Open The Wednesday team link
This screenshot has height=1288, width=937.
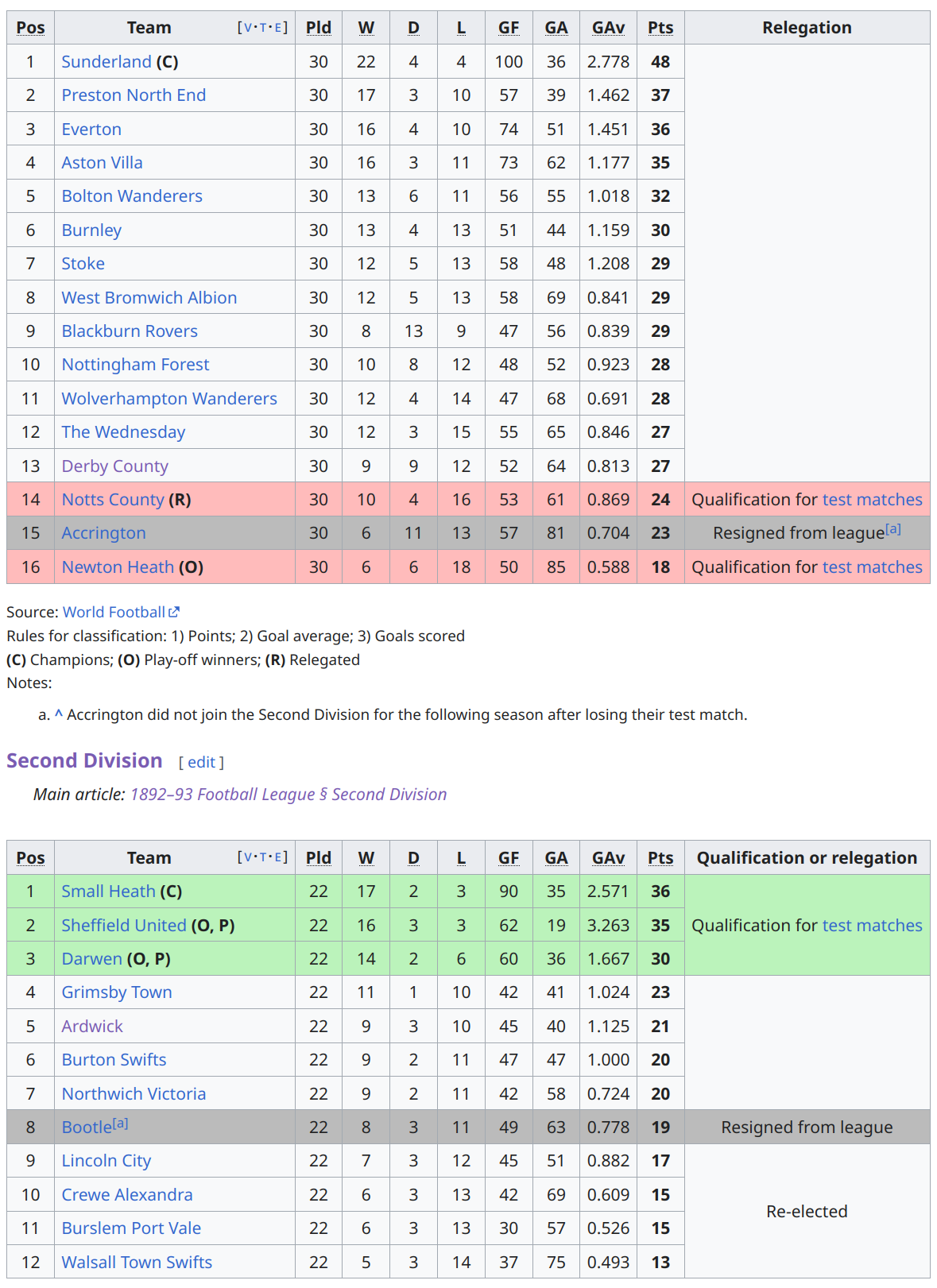click(x=123, y=432)
